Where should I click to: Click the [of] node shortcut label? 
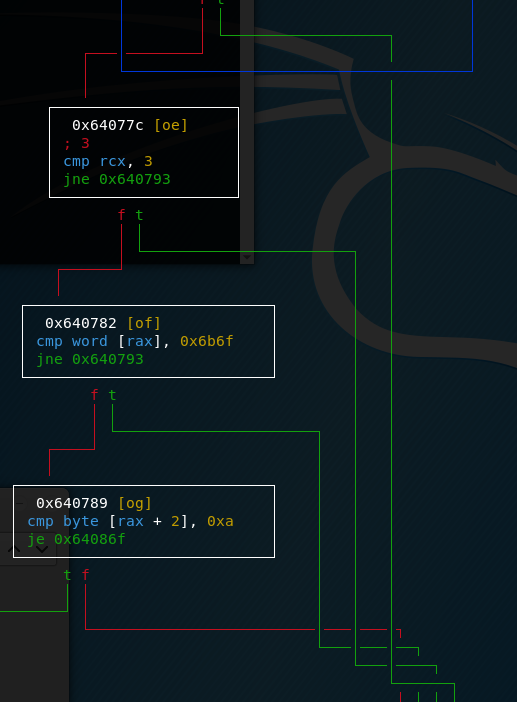(144, 323)
